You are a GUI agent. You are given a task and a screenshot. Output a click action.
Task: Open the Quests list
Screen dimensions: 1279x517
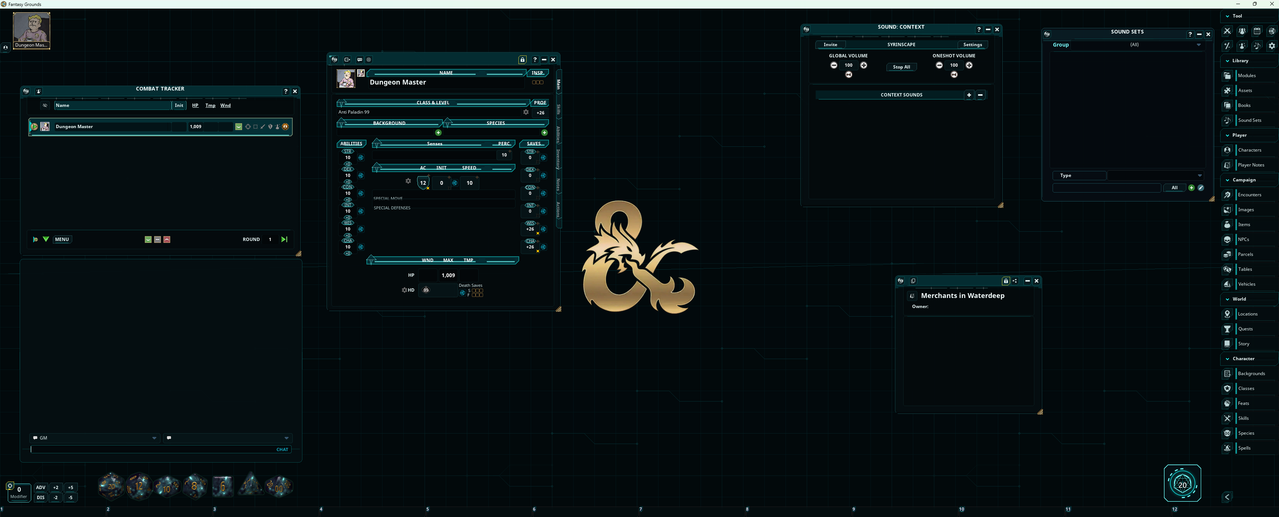[x=1248, y=329]
